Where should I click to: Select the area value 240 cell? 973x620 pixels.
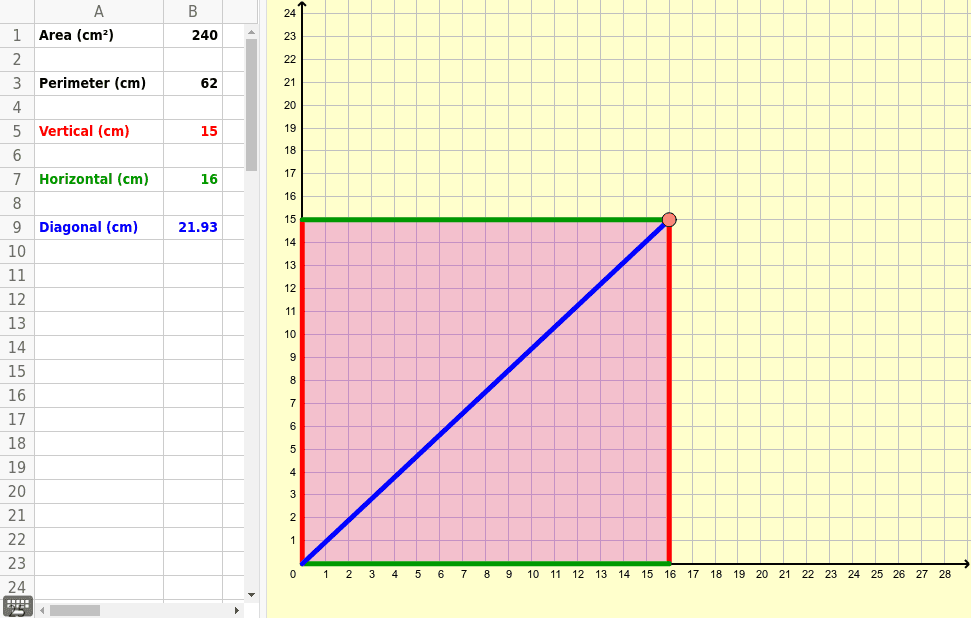click(x=193, y=35)
